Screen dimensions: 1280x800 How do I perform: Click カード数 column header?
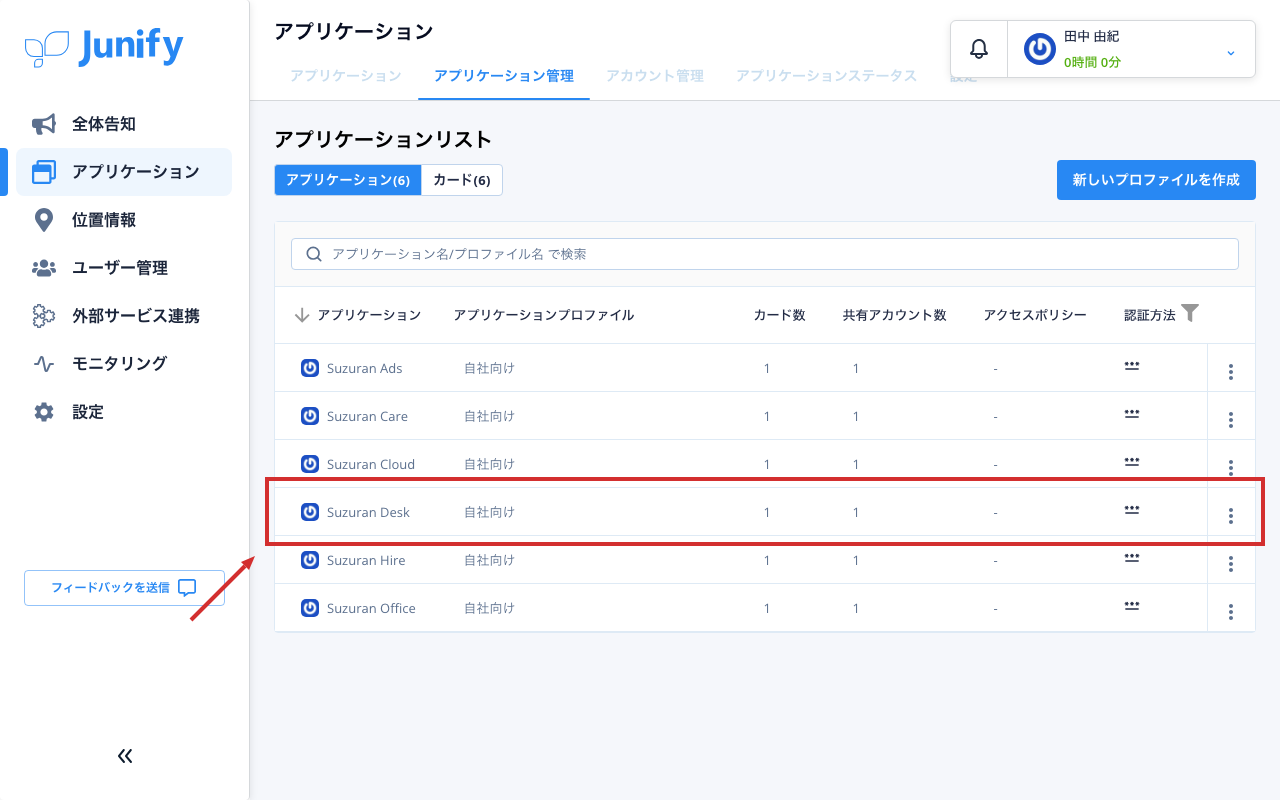pos(779,315)
